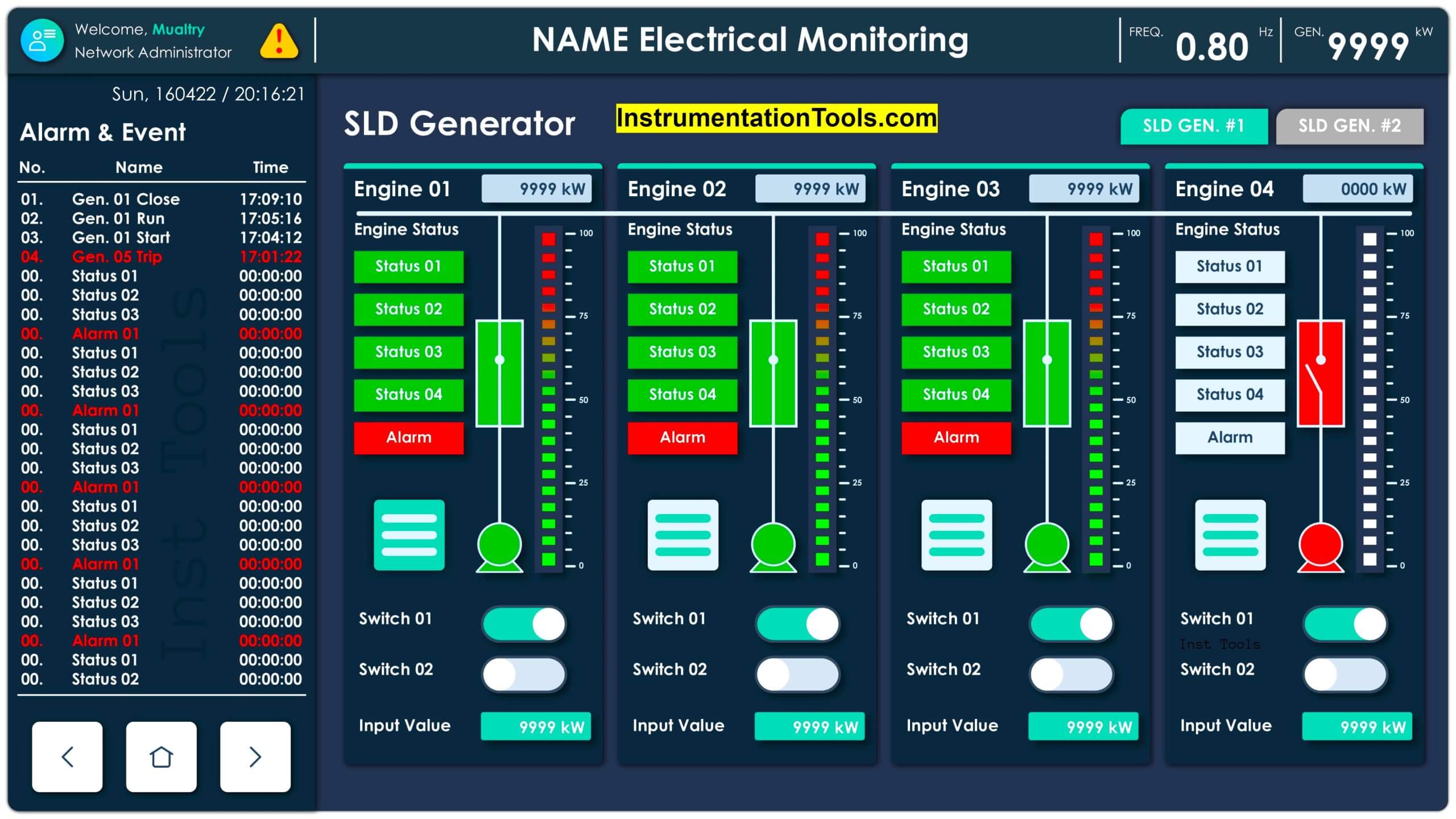Image resolution: width=1456 pixels, height=819 pixels.
Task: Click the previous page arrow button
Action: pos(67,756)
